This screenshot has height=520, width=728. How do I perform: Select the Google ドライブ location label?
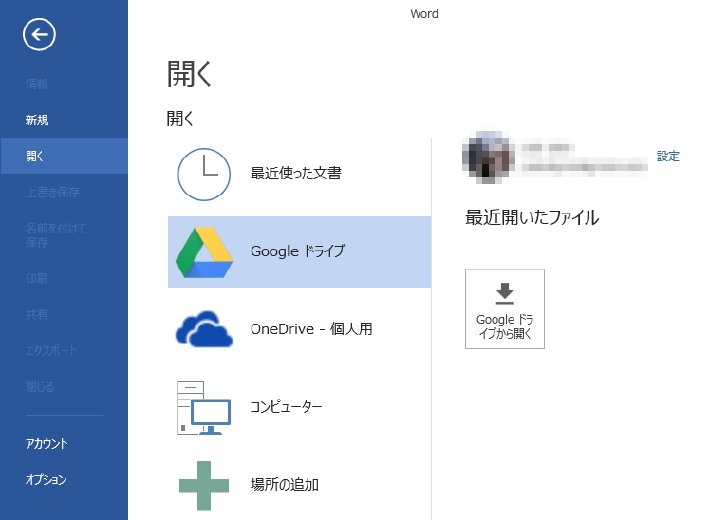point(298,251)
